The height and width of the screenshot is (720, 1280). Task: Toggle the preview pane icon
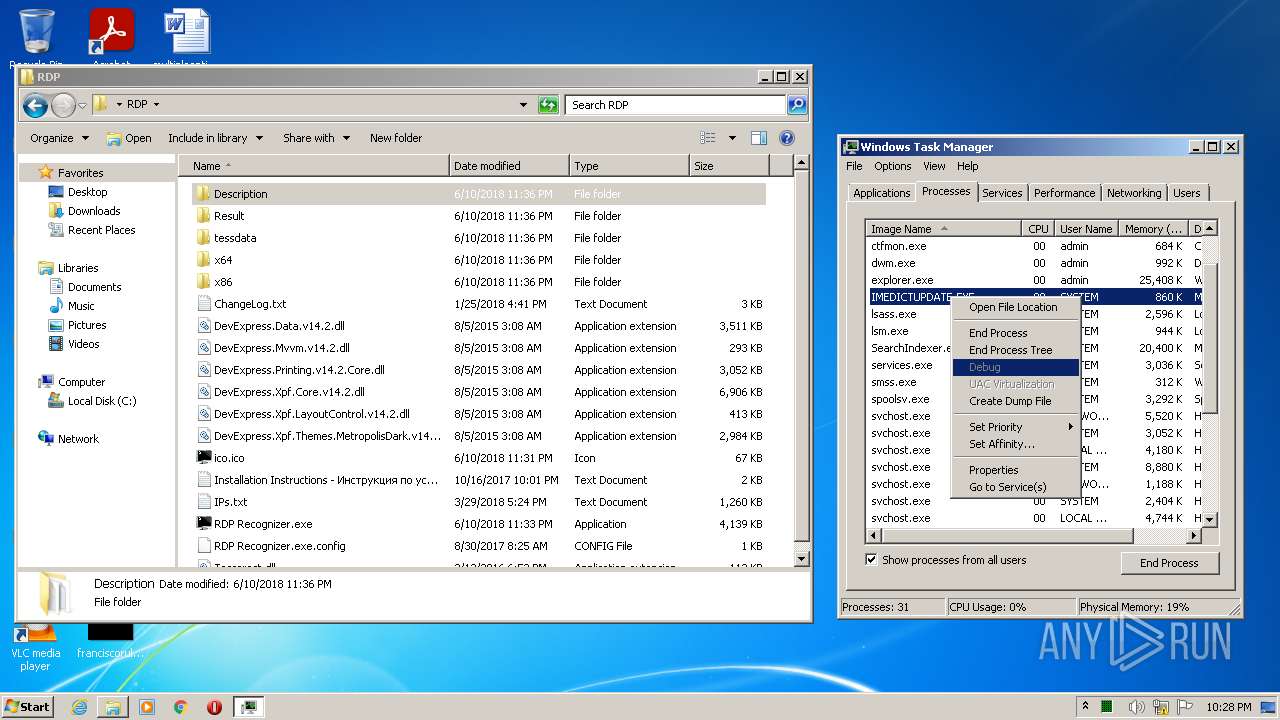coord(759,138)
